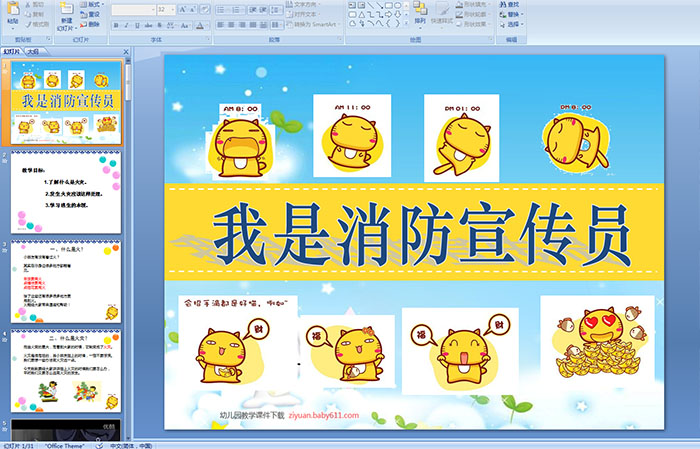Click the Replace (替换) button

[x=512, y=14]
